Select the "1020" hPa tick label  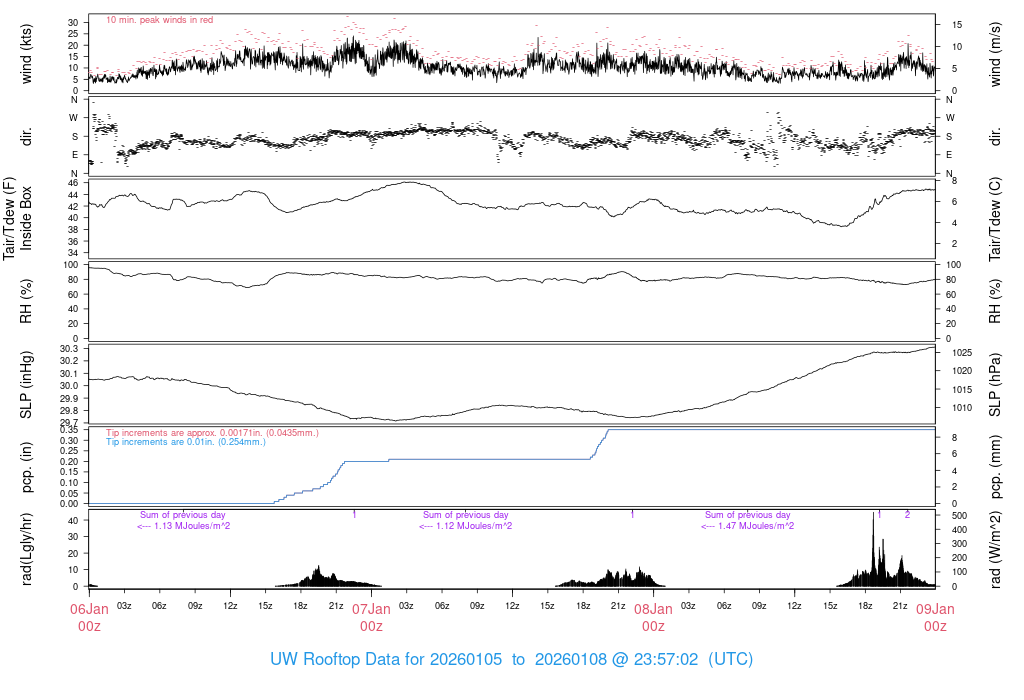point(962,371)
